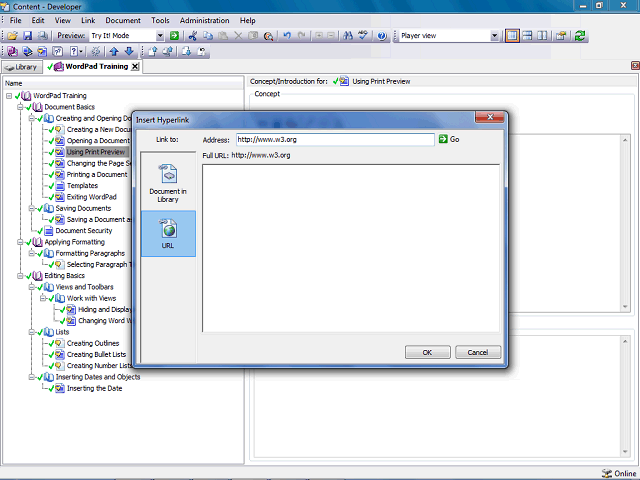The width and height of the screenshot is (640, 480).
Task: Open the File menu
Action: click(x=16, y=20)
